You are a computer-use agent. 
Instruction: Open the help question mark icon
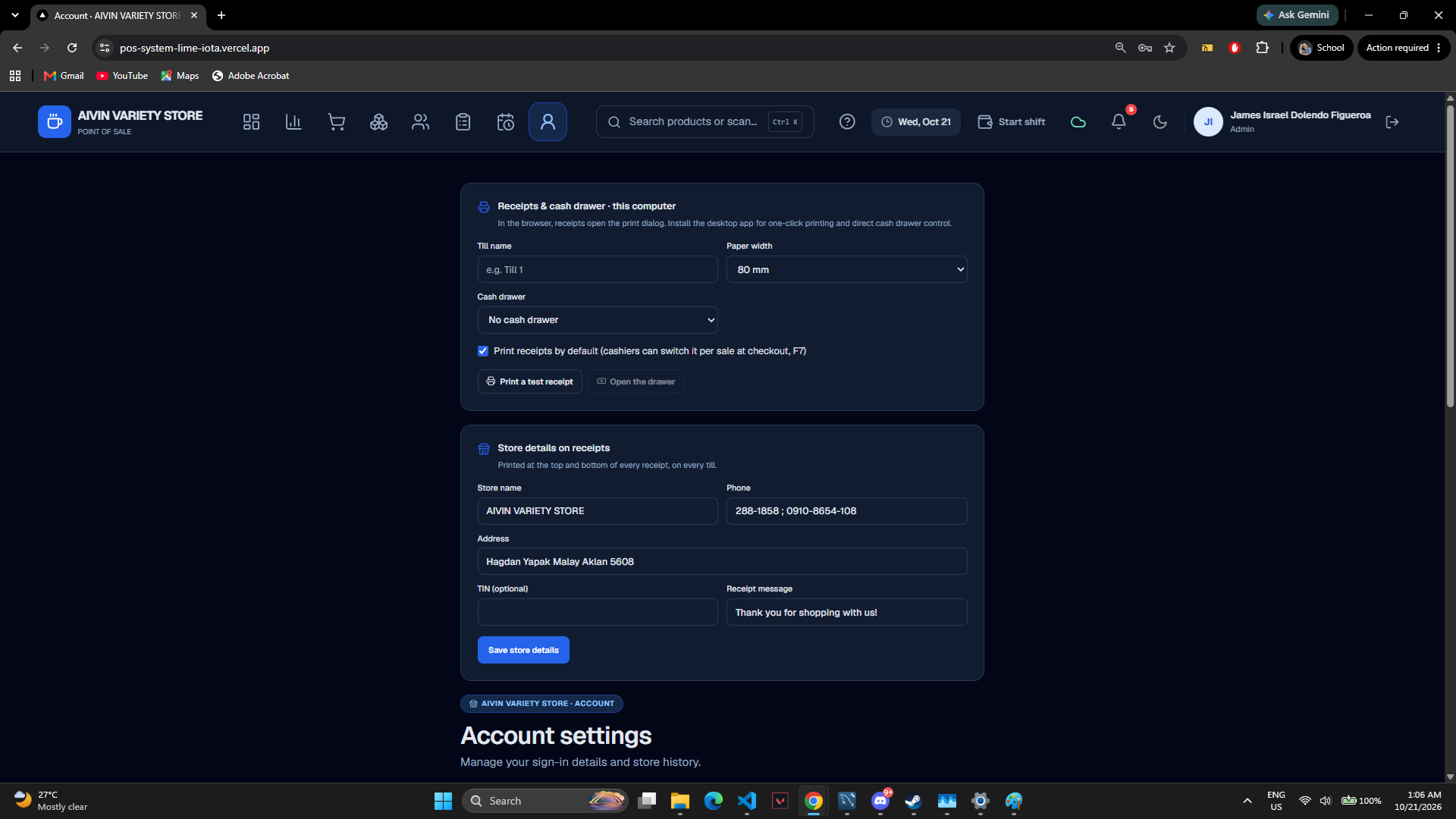tap(847, 122)
